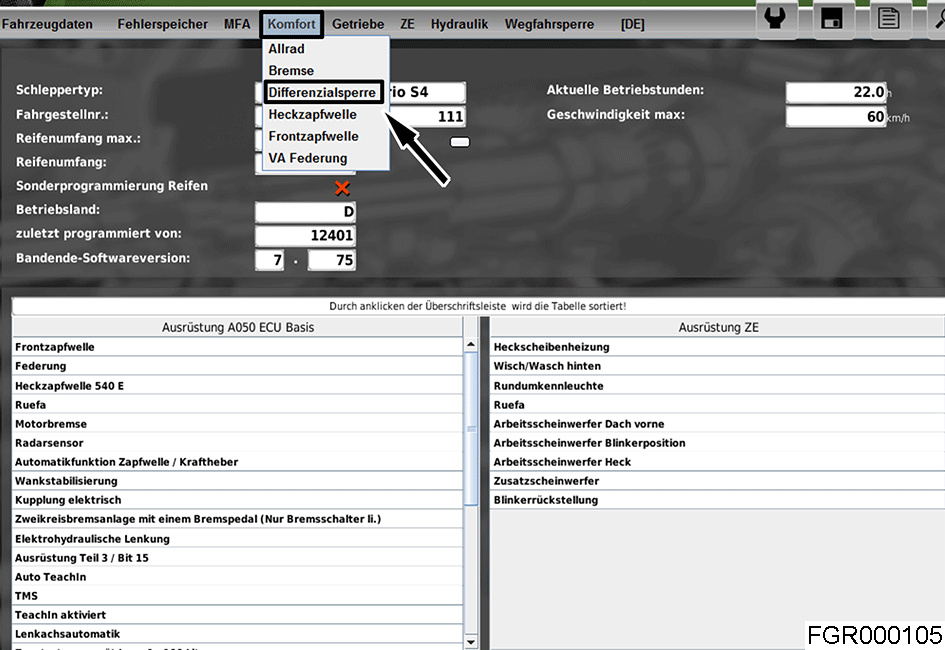
Task: Select Bremse from the dropdown list
Action: (x=291, y=70)
